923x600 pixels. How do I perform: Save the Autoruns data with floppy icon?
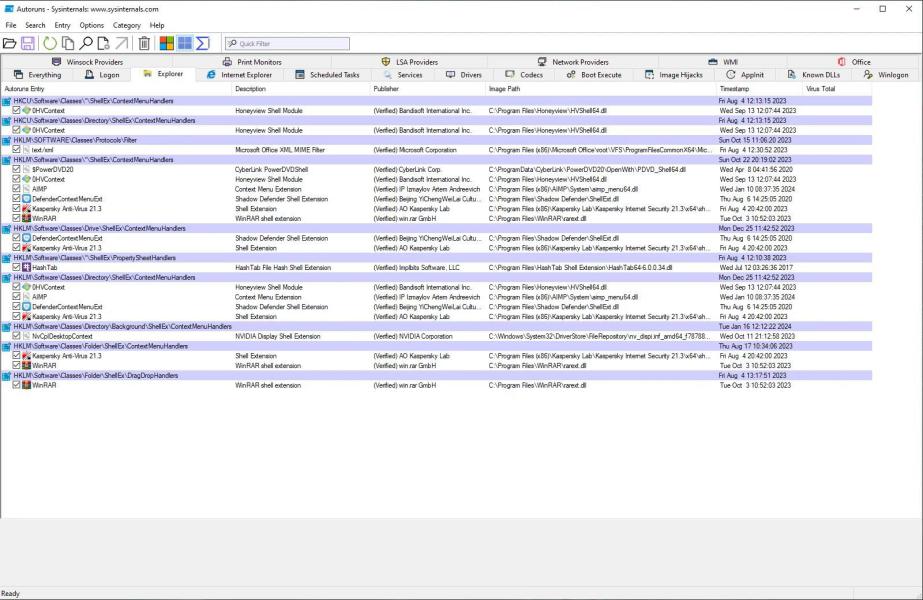point(28,43)
